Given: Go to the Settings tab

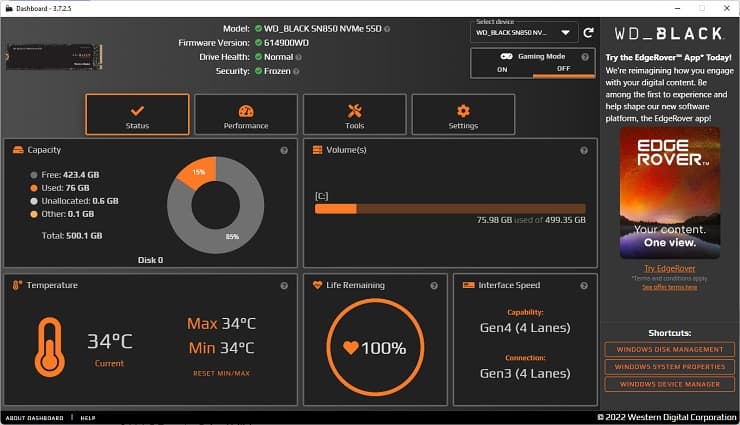Looking at the screenshot, I should pos(463,115).
